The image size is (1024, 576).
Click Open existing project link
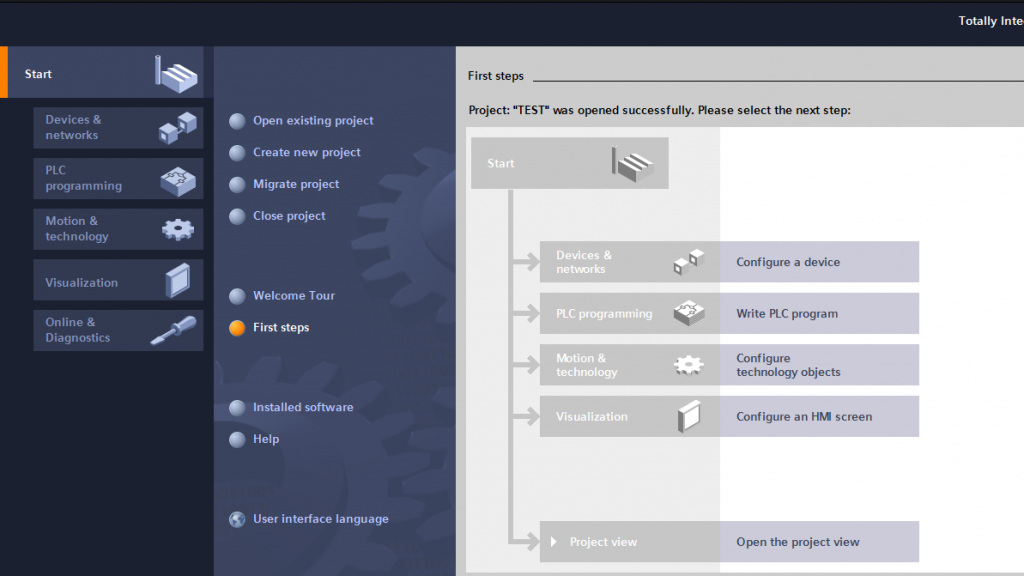(x=313, y=121)
